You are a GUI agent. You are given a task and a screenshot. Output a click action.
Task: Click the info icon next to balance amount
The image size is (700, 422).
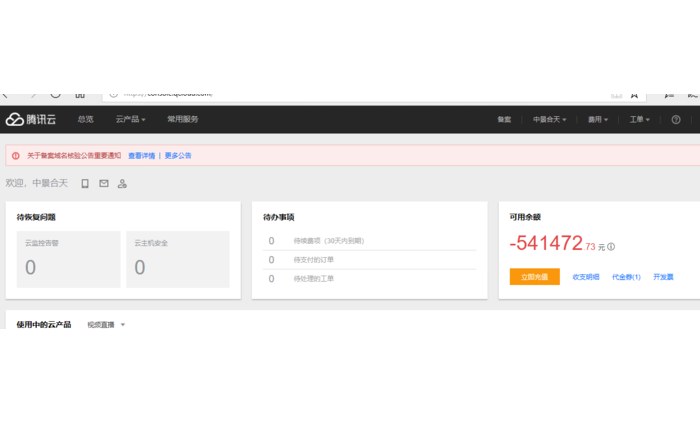611,246
